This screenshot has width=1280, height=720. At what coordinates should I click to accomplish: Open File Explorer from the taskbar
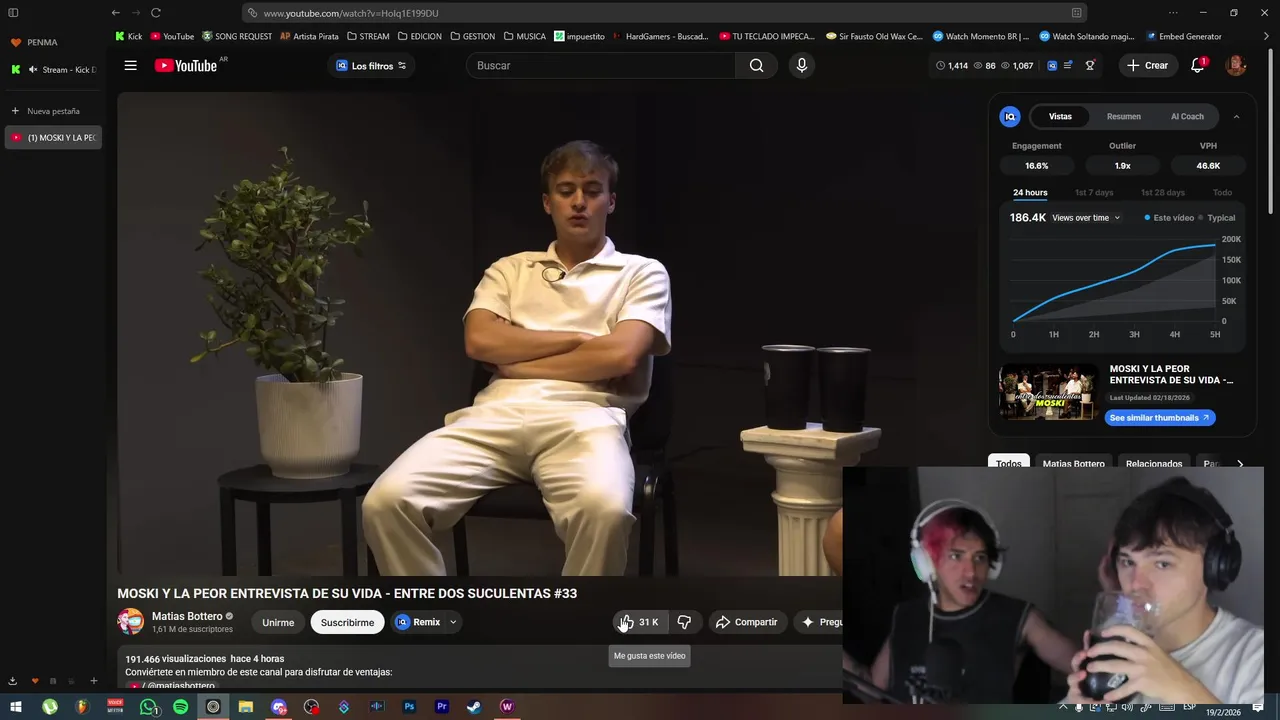click(245, 707)
